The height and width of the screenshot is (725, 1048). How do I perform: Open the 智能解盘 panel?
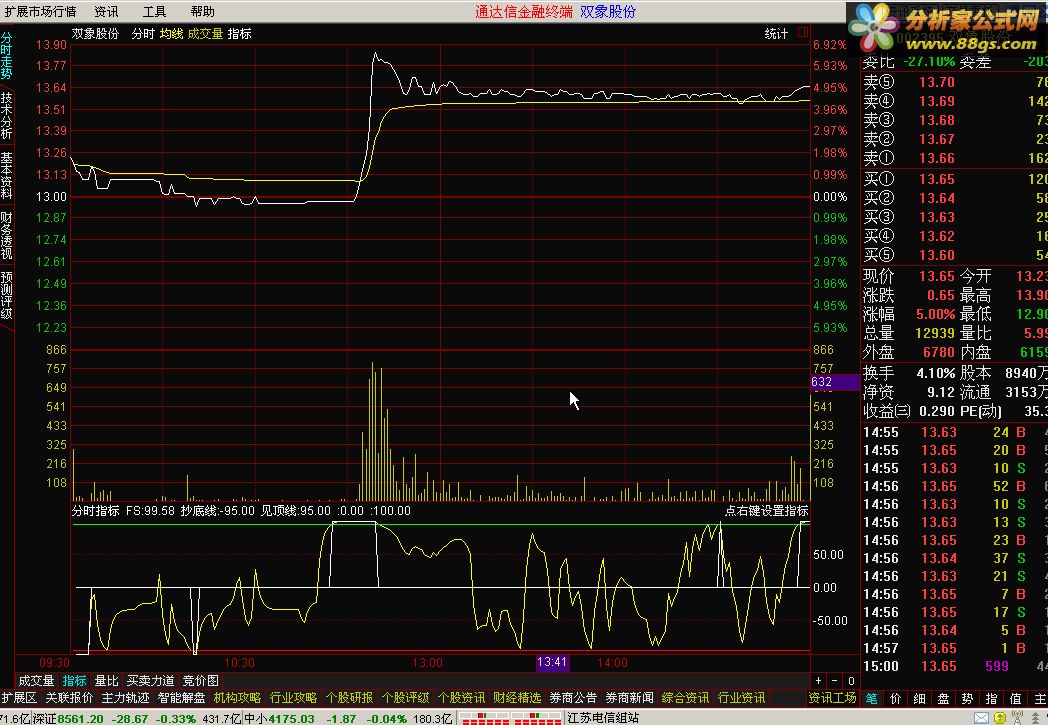[x=181, y=698]
